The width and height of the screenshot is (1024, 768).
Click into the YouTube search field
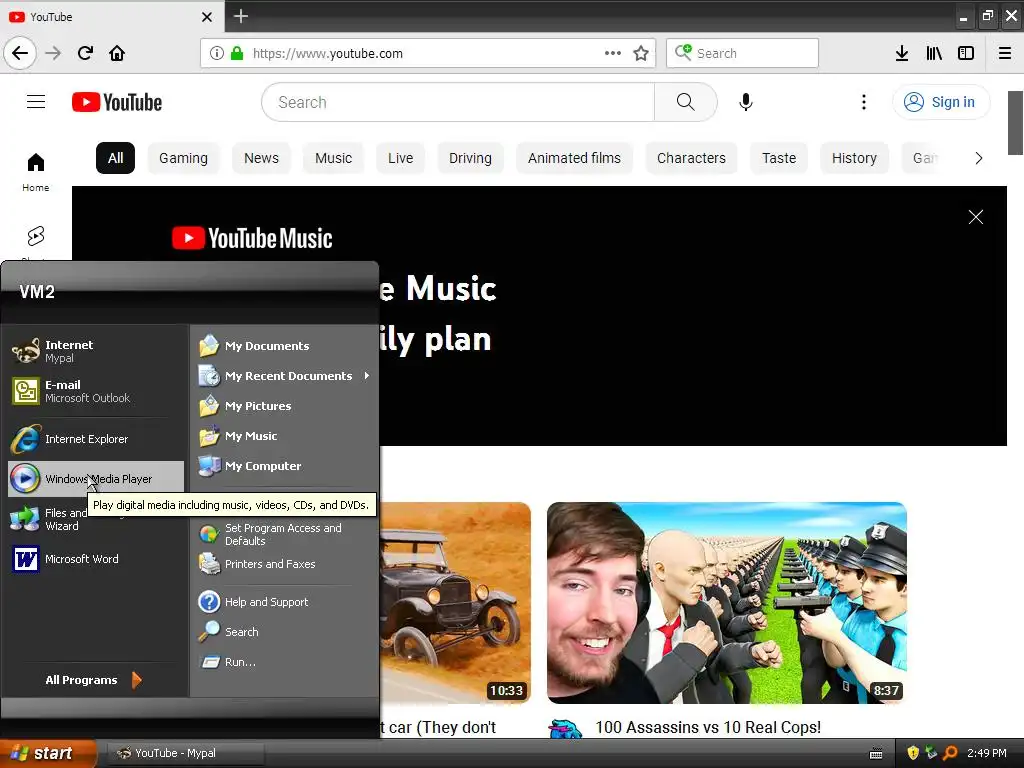pyautogui.click(x=458, y=102)
